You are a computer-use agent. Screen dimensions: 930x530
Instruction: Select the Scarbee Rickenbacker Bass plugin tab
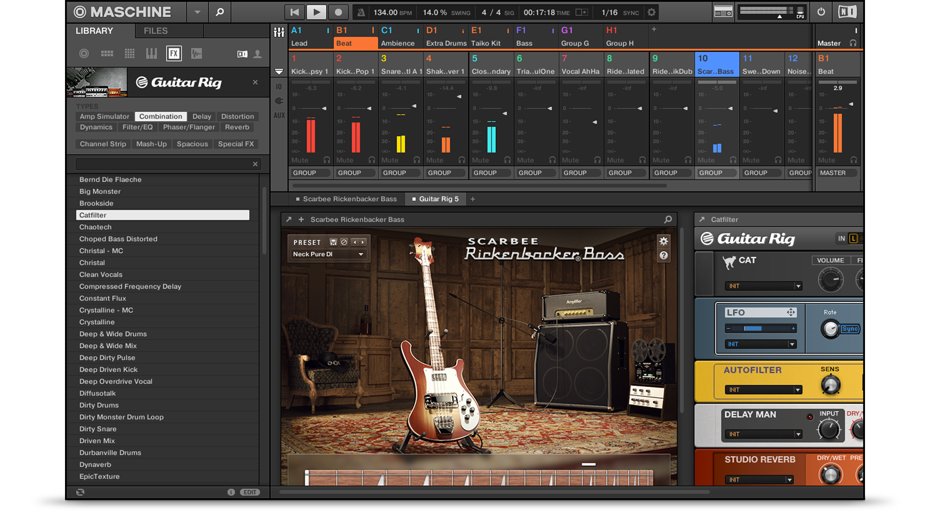click(349, 199)
